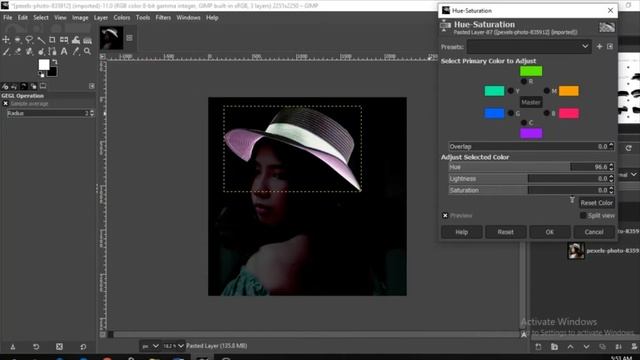640x360 pixels.
Task: Open the Filters menu
Action: (x=163, y=18)
